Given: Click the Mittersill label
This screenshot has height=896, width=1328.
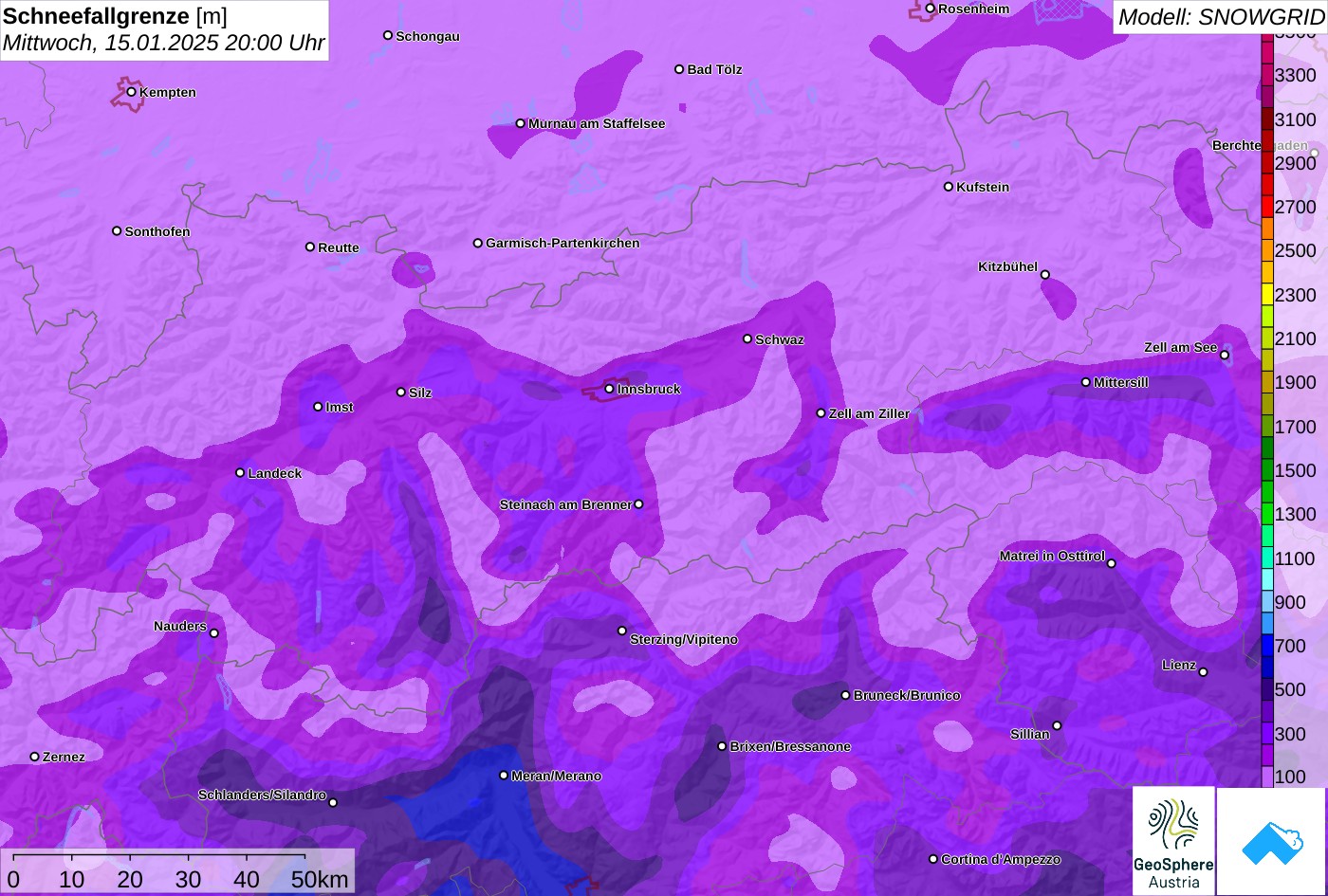Looking at the screenshot, I should [1121, 382].
